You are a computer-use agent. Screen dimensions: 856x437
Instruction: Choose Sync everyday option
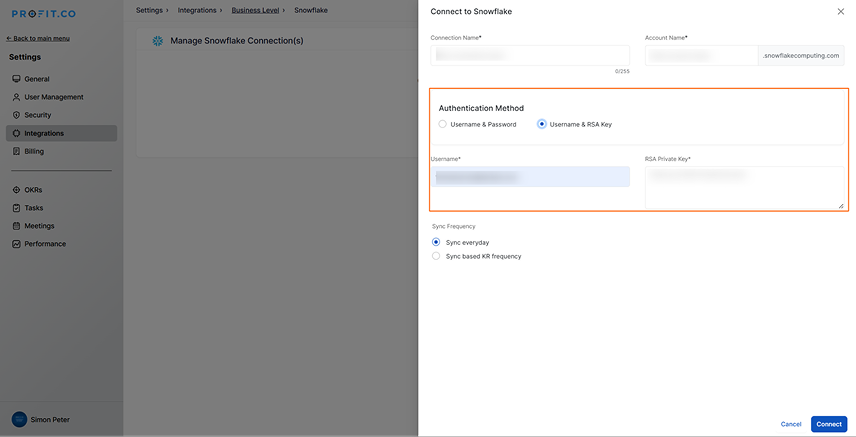coord(436,242)
